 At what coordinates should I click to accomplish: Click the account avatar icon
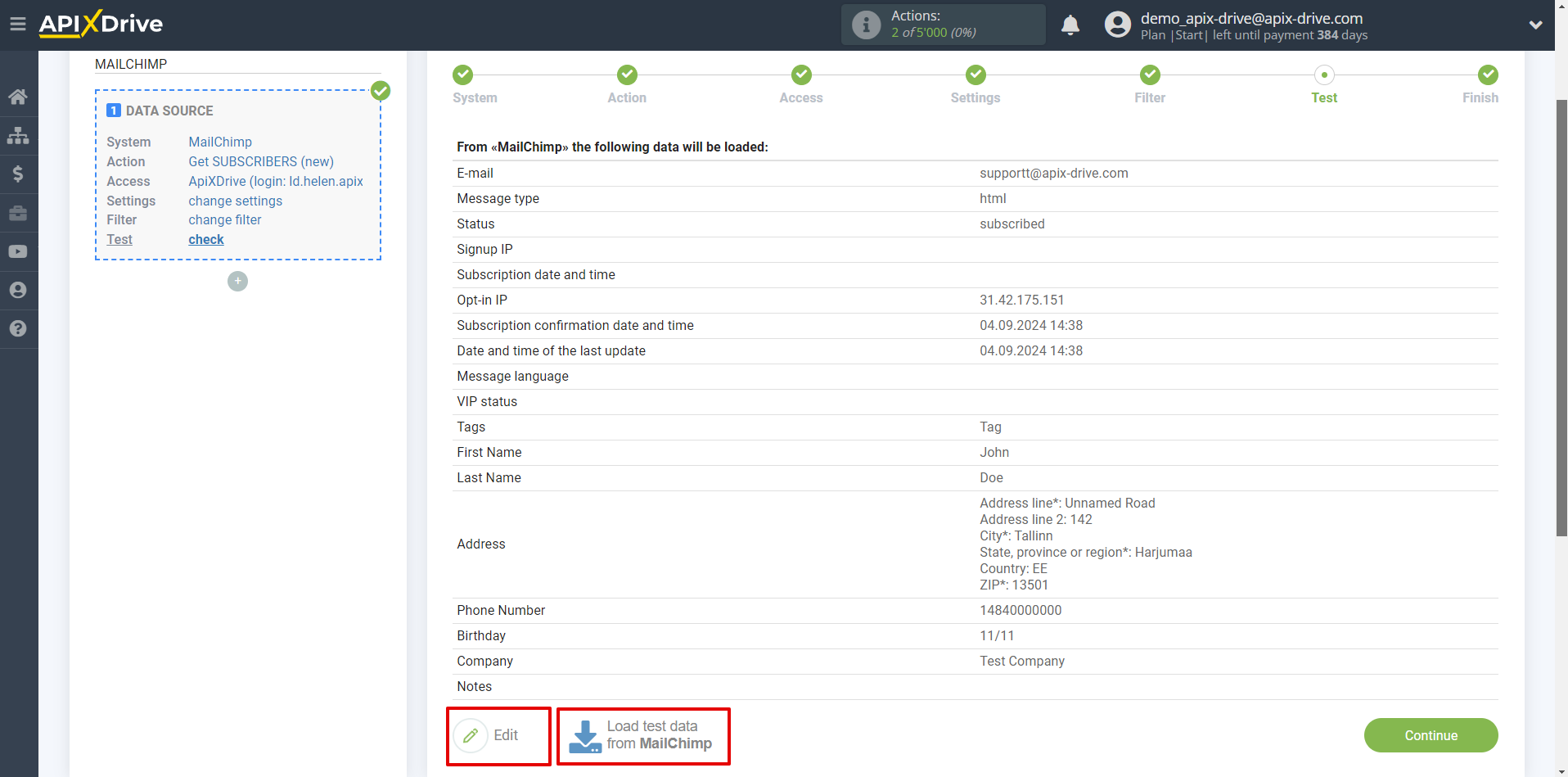click(1118, 25)
